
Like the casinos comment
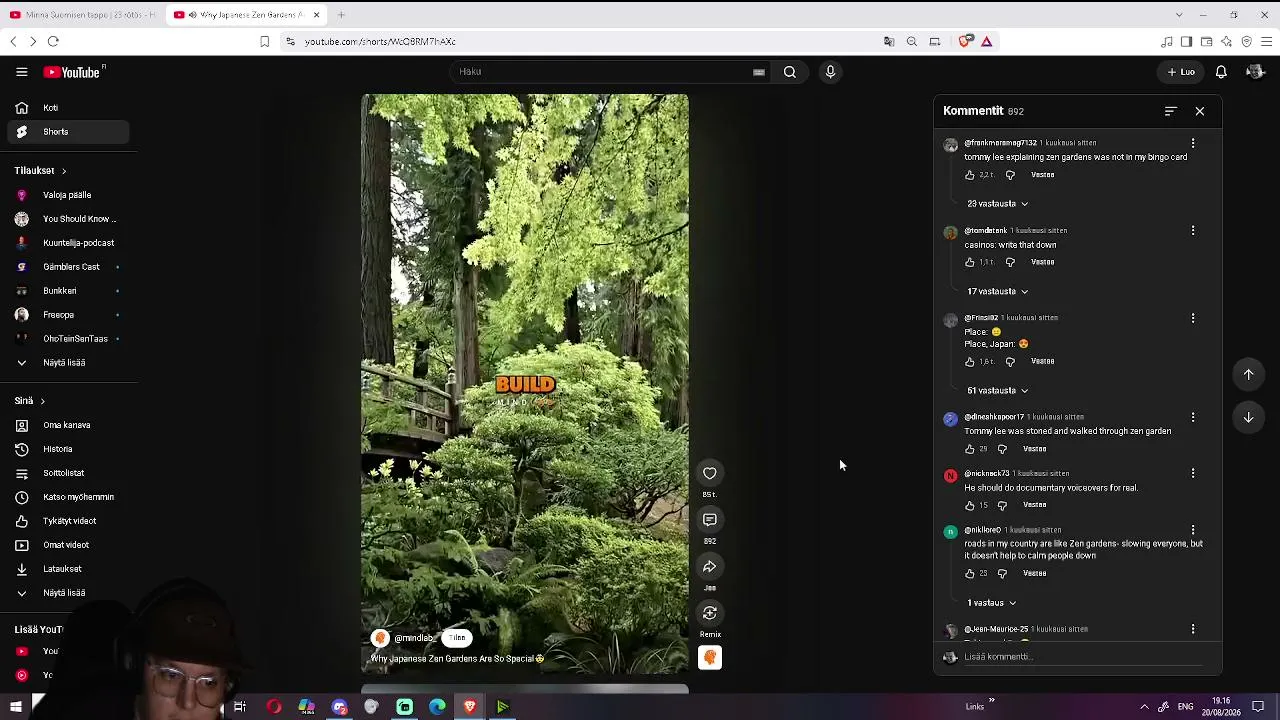coord(970,262)
